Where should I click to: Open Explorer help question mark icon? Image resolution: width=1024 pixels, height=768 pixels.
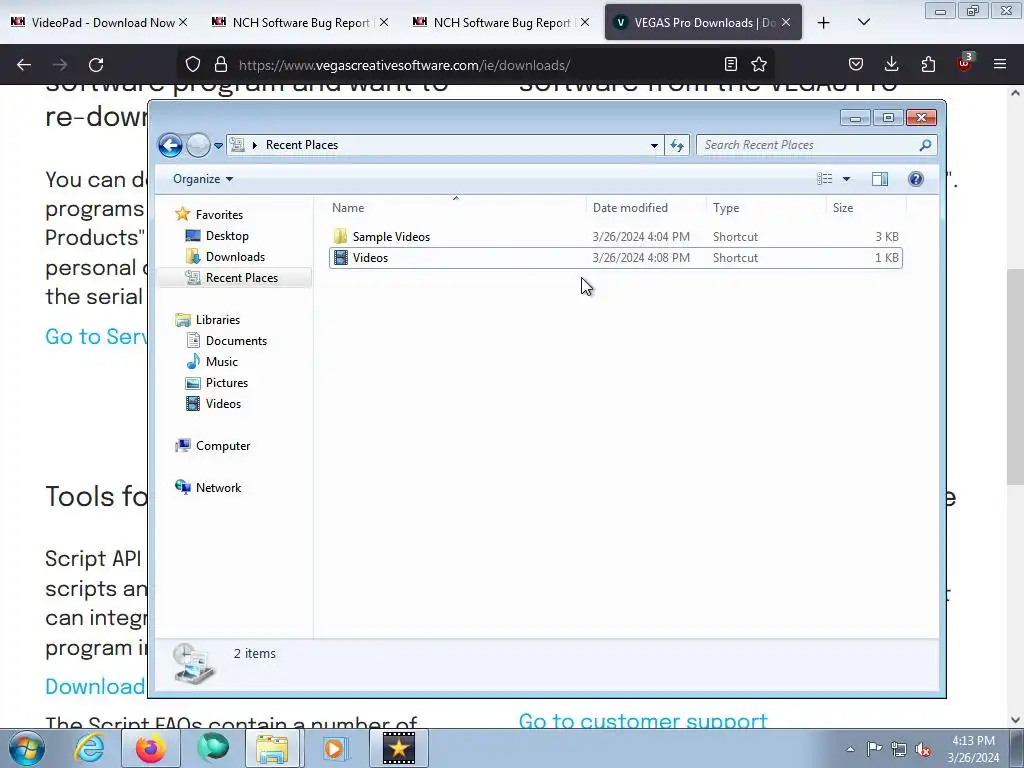pos(916,179)
